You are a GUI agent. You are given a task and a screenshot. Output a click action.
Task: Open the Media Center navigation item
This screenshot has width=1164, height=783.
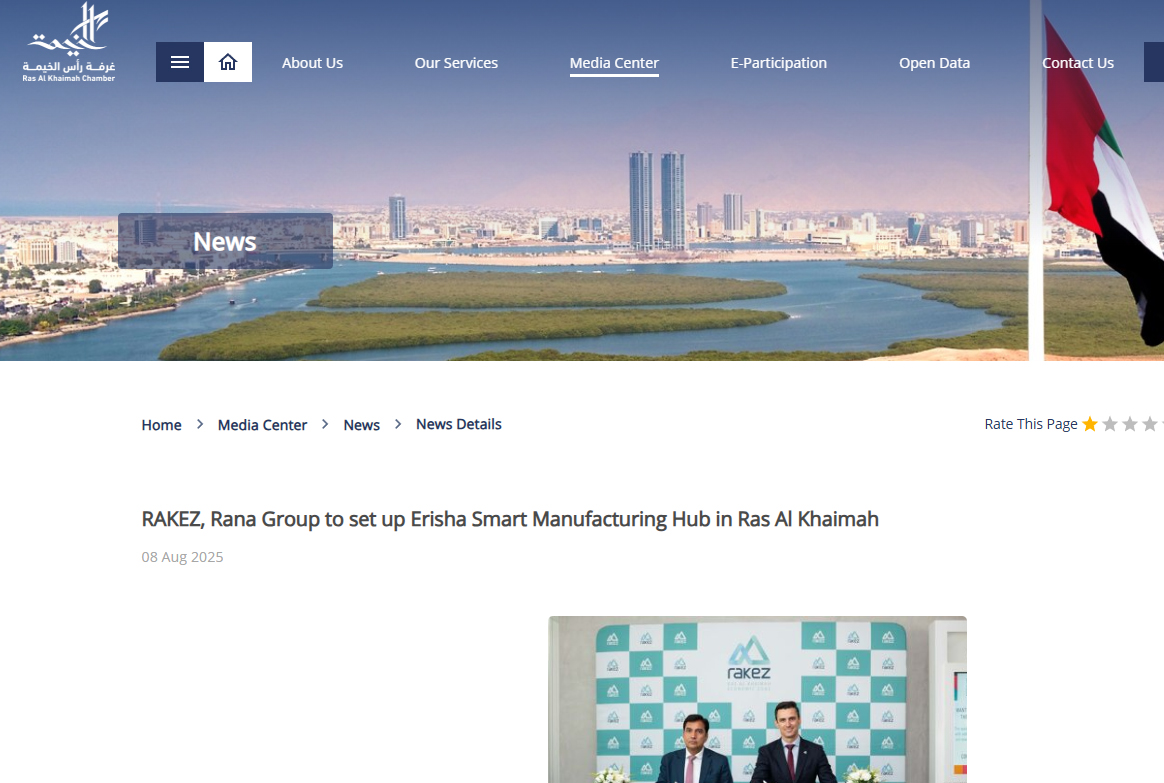tap(614, 63)
